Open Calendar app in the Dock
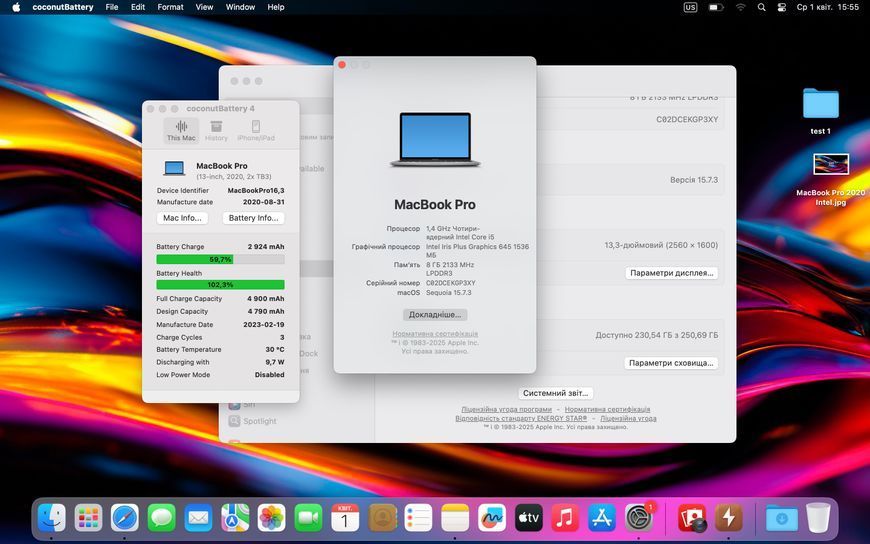This screenshot has width=870, height=544. [345, 518]
